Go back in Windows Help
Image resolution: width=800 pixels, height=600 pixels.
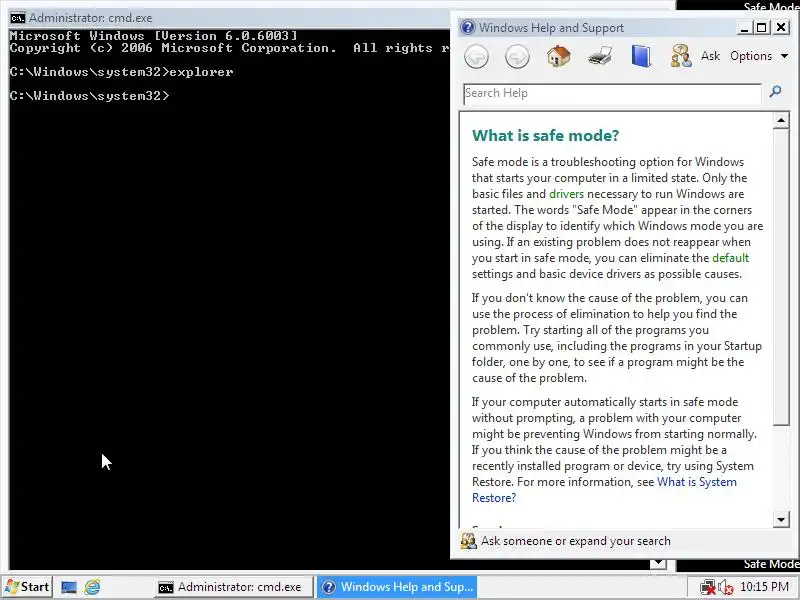click(477, 56)
